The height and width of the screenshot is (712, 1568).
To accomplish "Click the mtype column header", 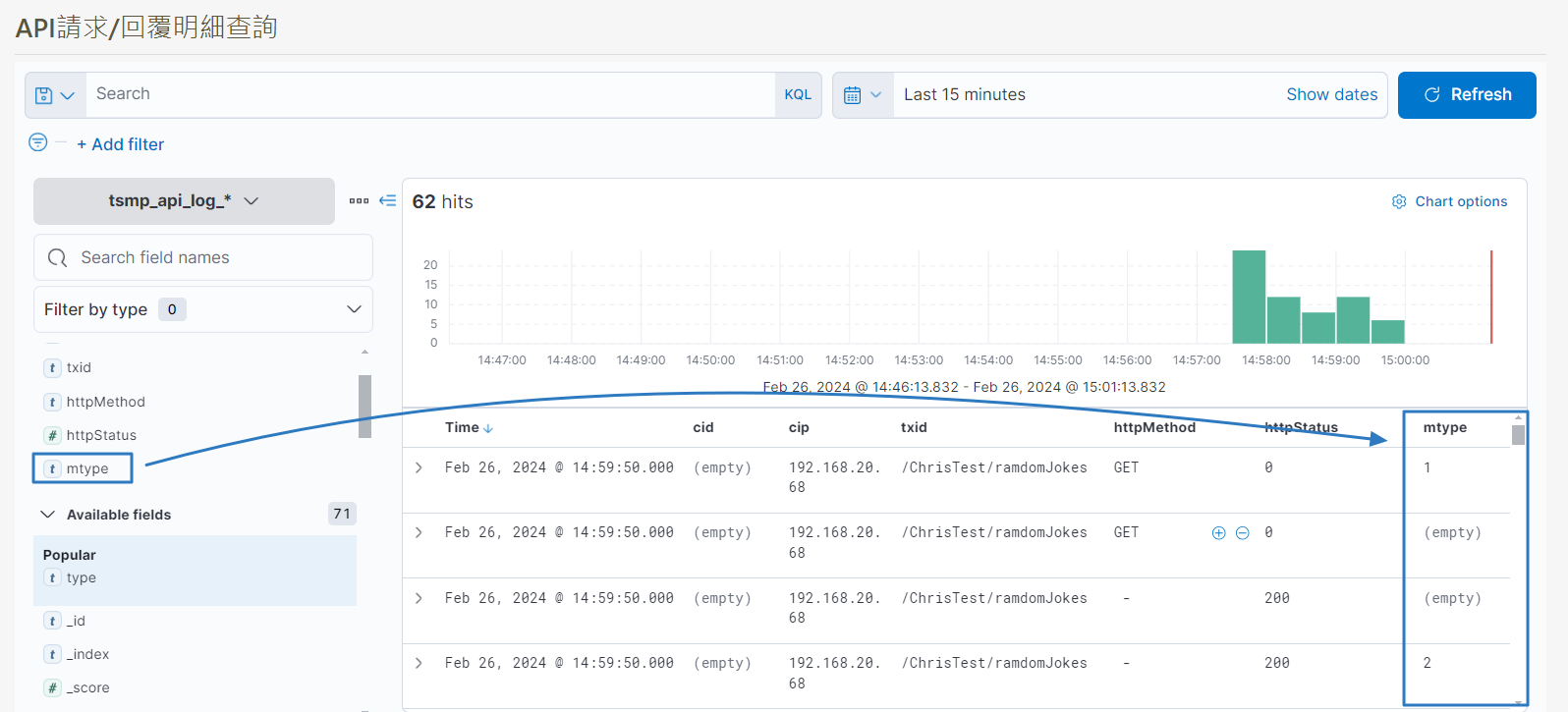I will [1444, 427].
